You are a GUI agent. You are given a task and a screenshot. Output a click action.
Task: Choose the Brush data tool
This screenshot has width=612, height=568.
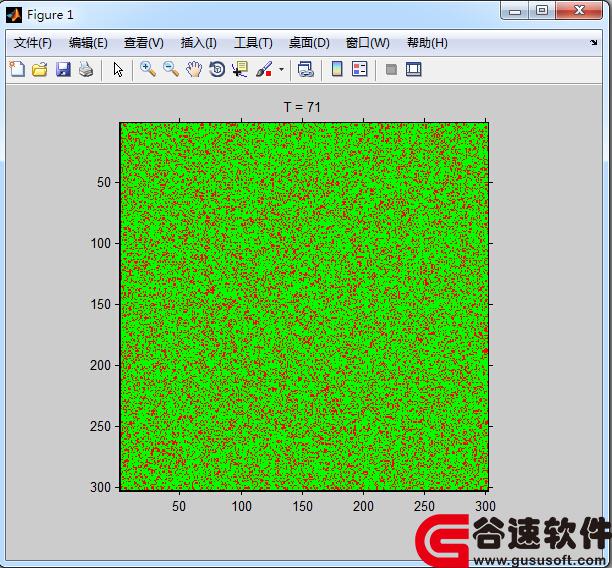264,69
